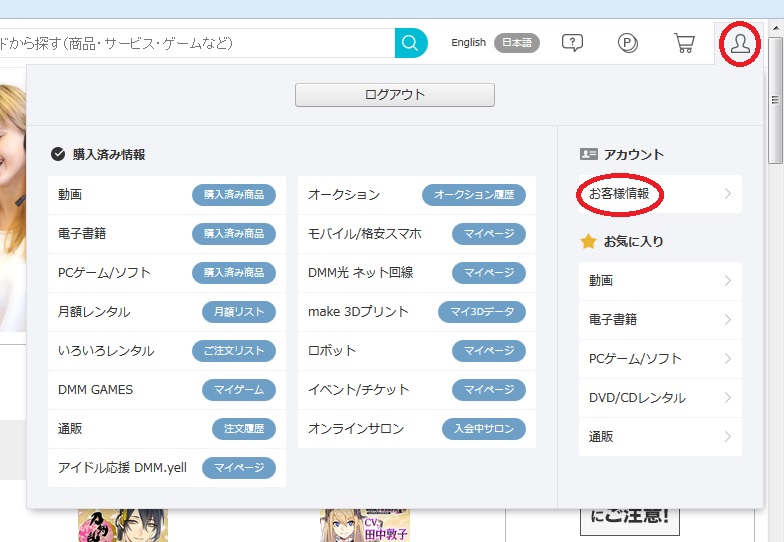Click the 月額レンタル row label
Screen dimensions: 784x542
click(94, 312)
